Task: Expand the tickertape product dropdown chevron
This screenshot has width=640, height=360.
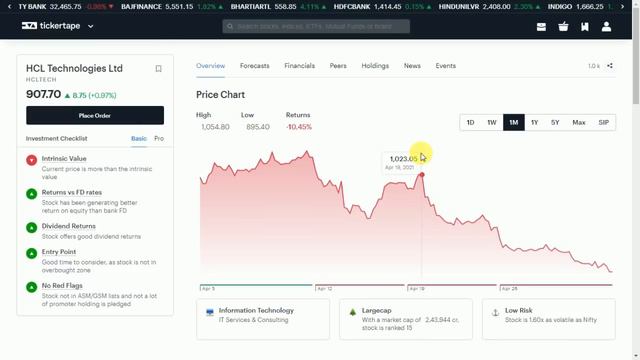Action: click(x=91, y=26)
